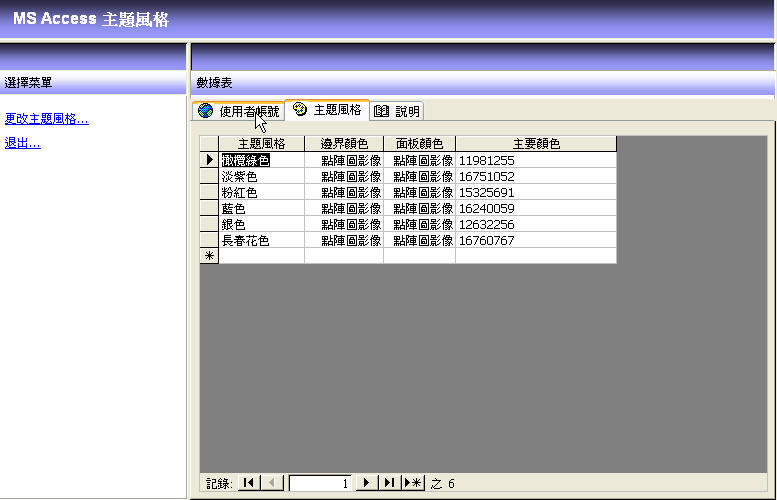This screenshot has height=500, width=777.
Task: Click 邊界顏色 cell in the 橄欖綠色 row
Action: tap(344, 160)
